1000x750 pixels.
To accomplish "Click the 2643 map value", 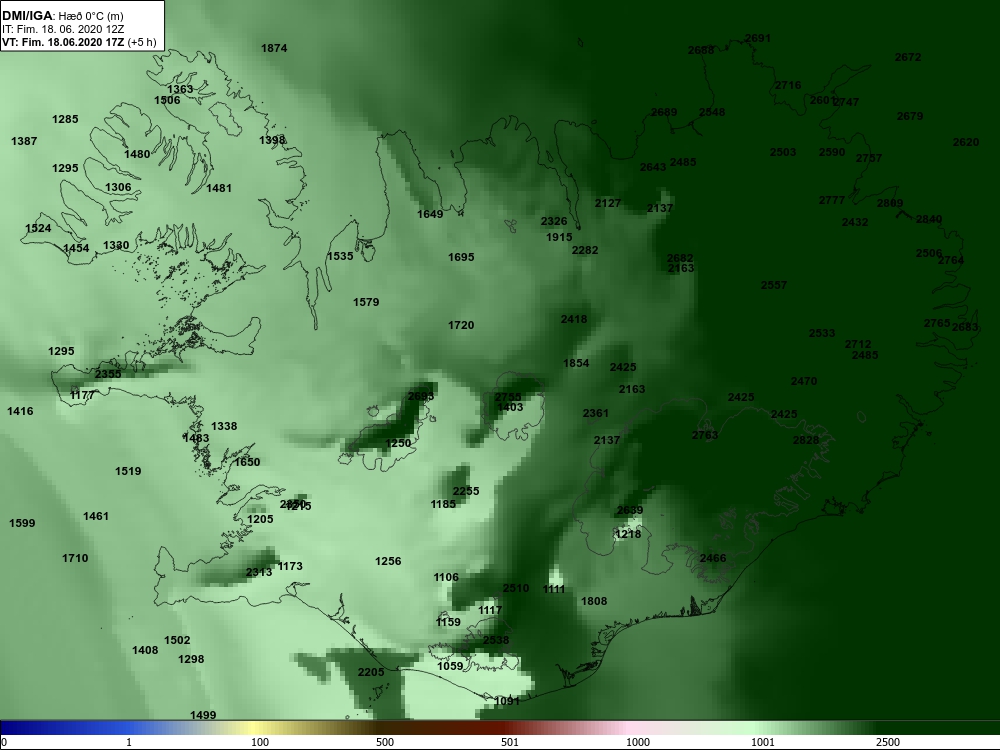I will [x=653, y=167].
